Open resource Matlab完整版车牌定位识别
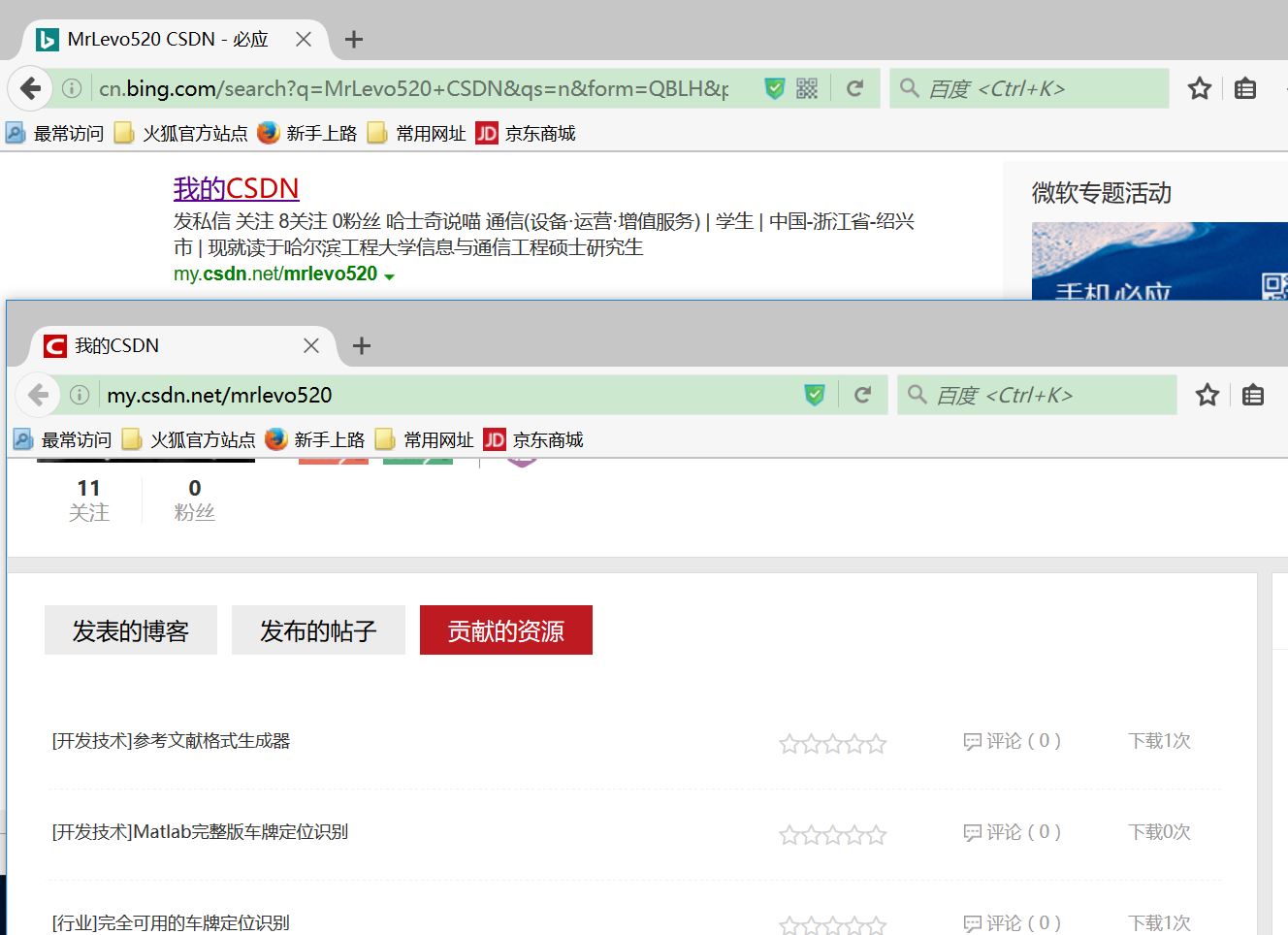This screenshot has height=935, width=1288. click(200, 832)
